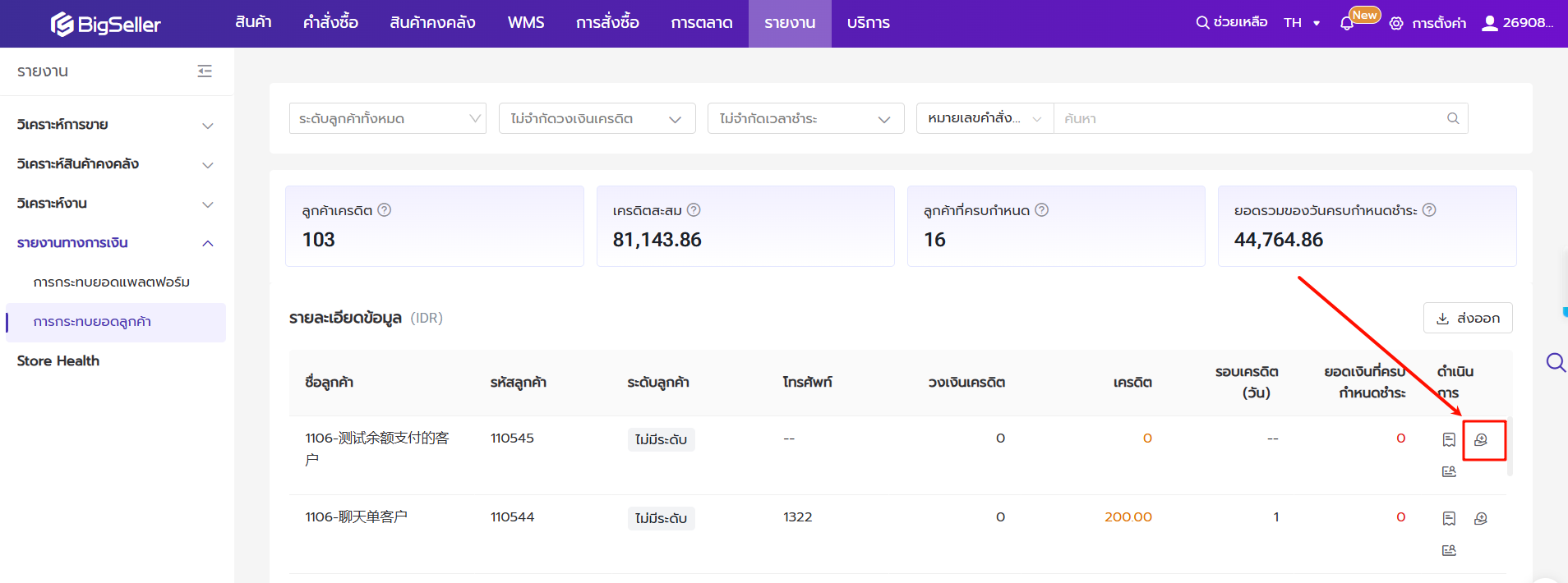Open the ไม่จำกัดเวลาชำระ dropdown

point(805,118)
